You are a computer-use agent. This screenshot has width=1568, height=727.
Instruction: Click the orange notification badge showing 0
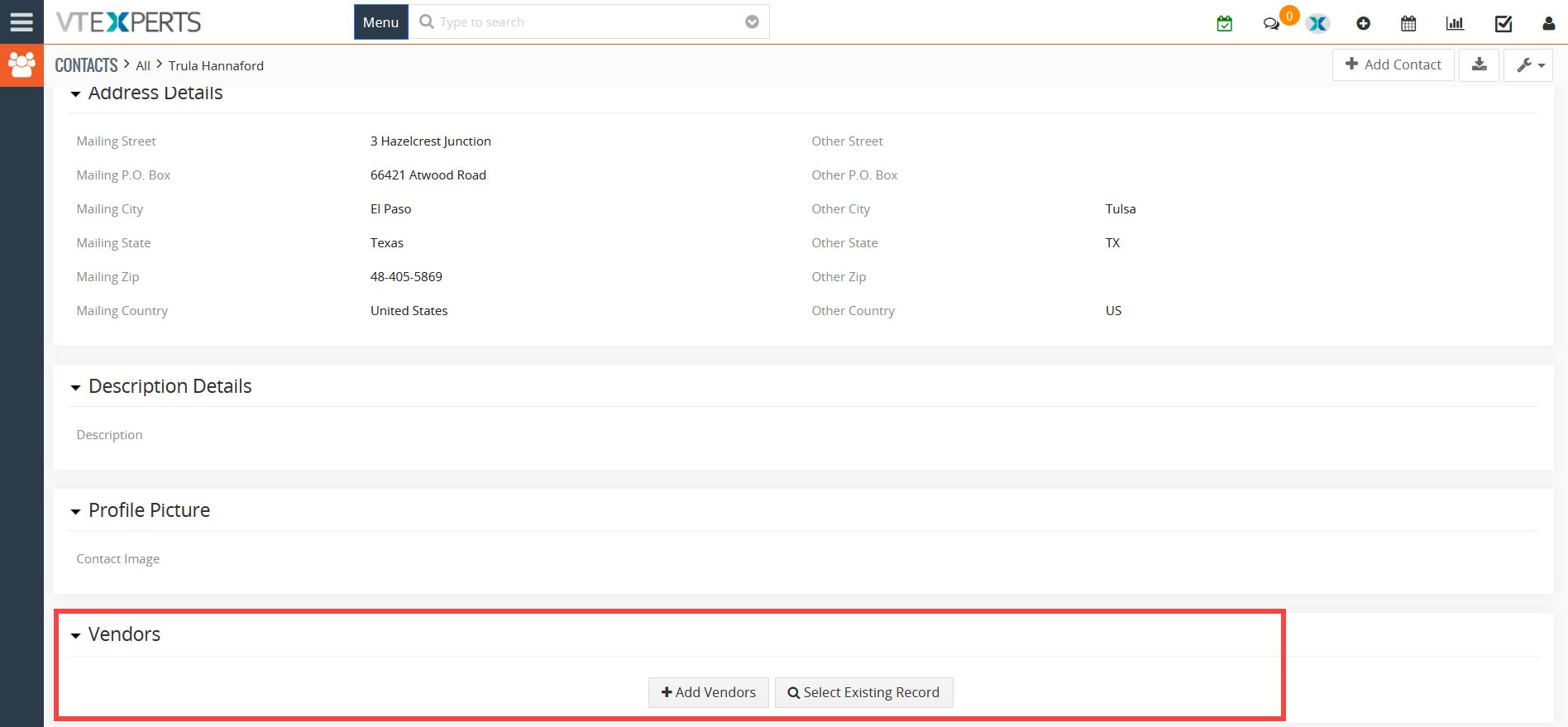(1289, 16)
